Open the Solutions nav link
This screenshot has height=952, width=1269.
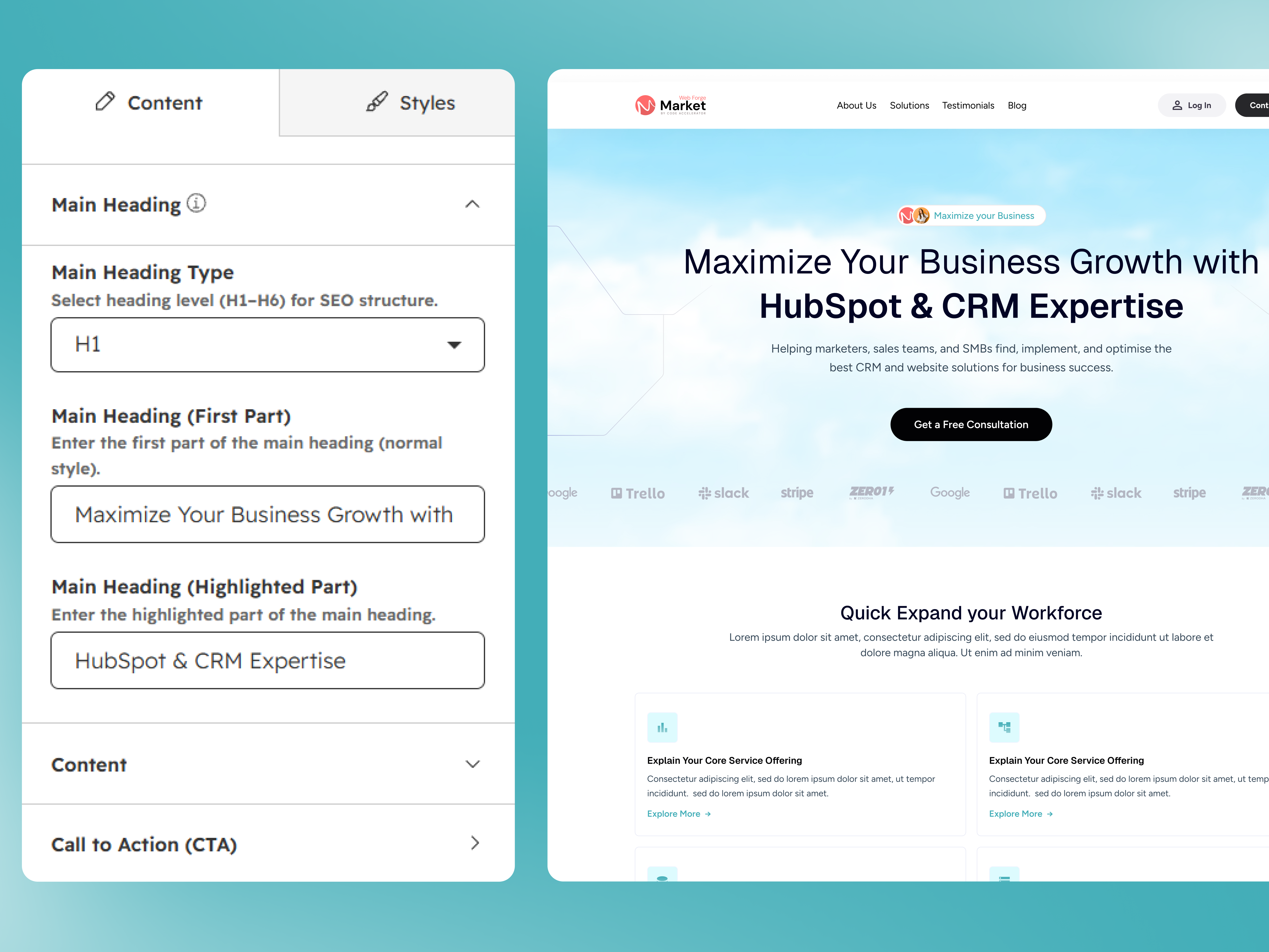(x=909, y=106)
